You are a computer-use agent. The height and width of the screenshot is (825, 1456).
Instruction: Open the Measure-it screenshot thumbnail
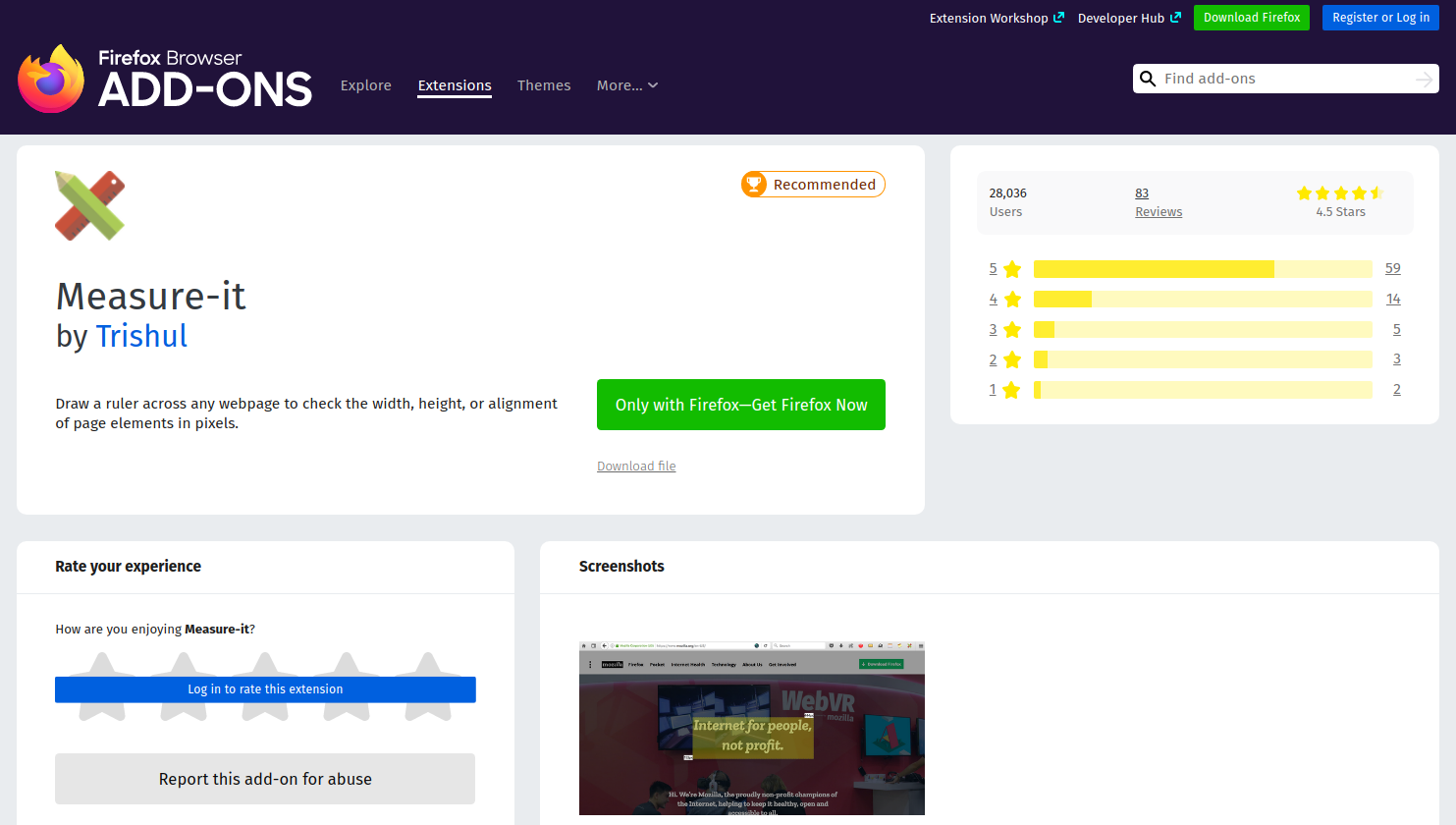pyautogui.click(x=752, y=729)
